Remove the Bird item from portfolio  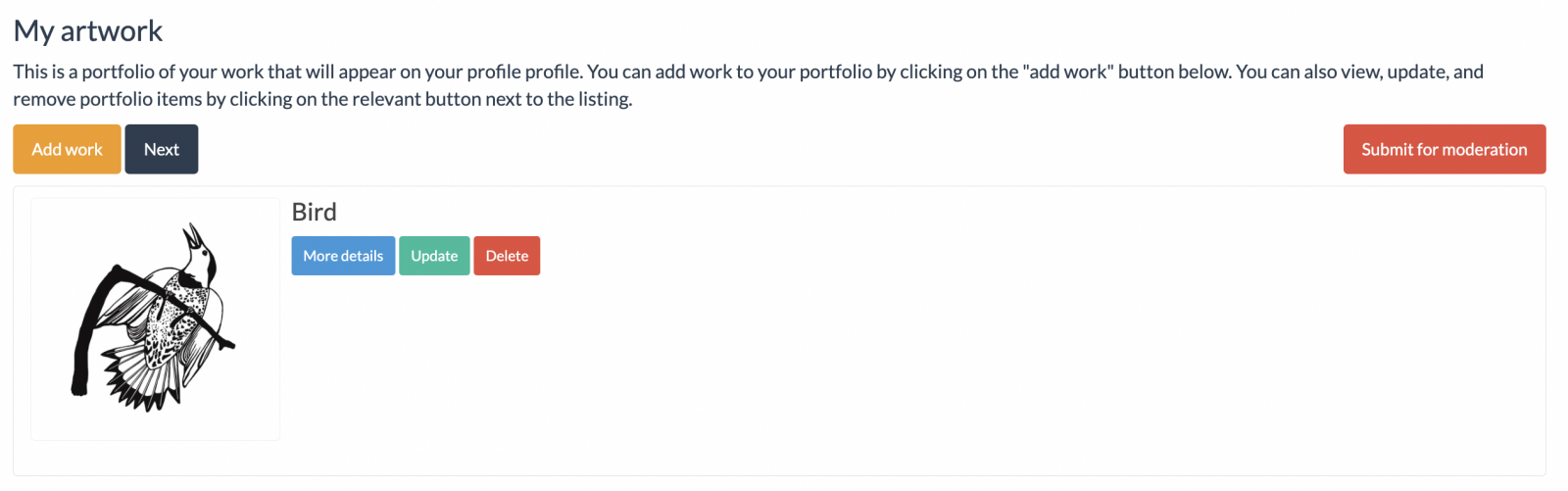click(507, 256)
